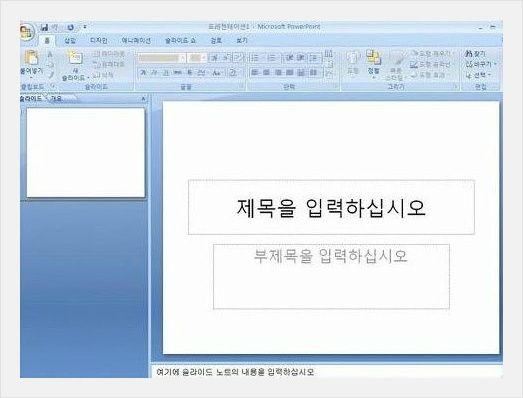
Task: Click the Copy icon in clipboard group
Action: pos(50,65)
